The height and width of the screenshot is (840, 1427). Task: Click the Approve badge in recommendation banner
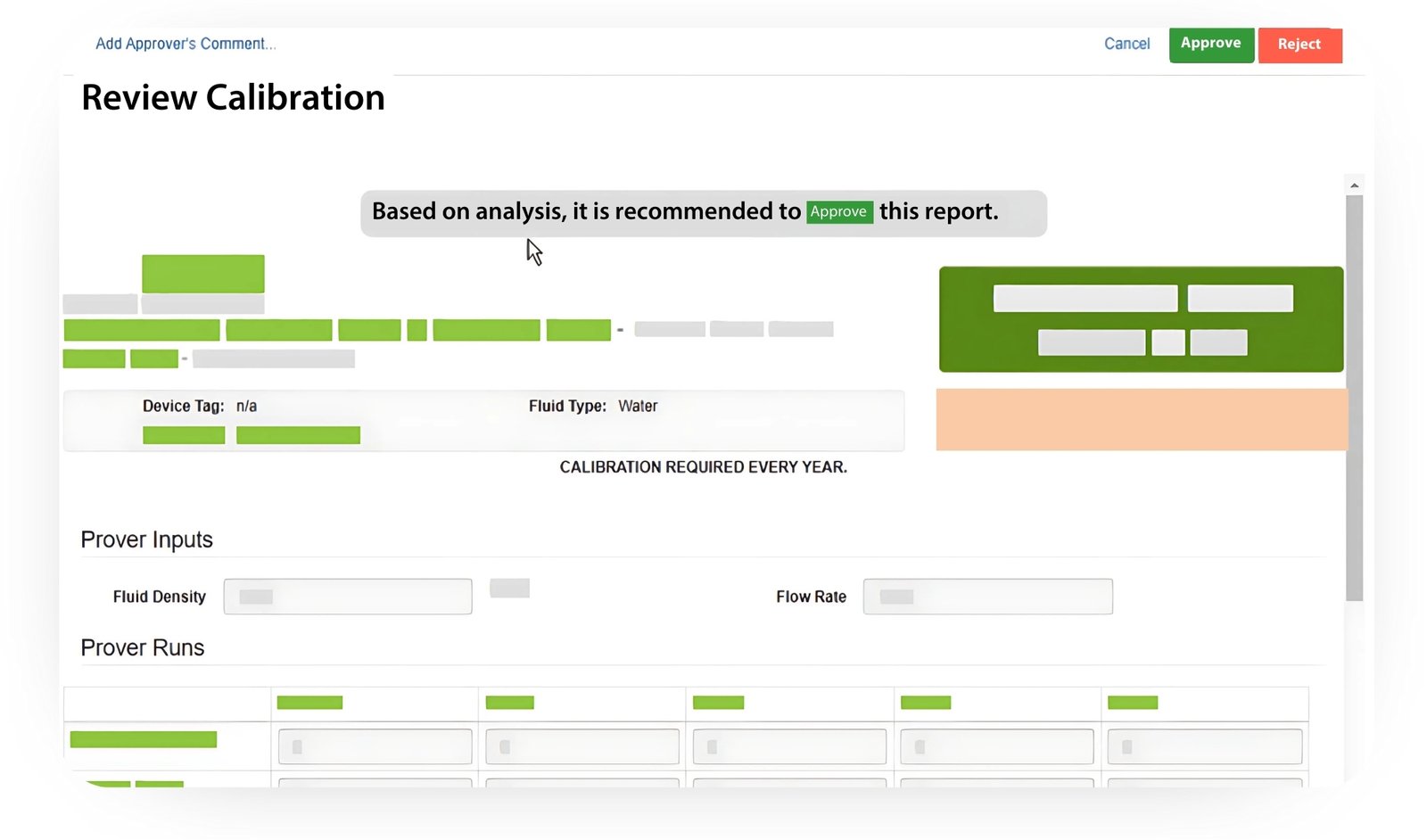[x=838, y=211]
